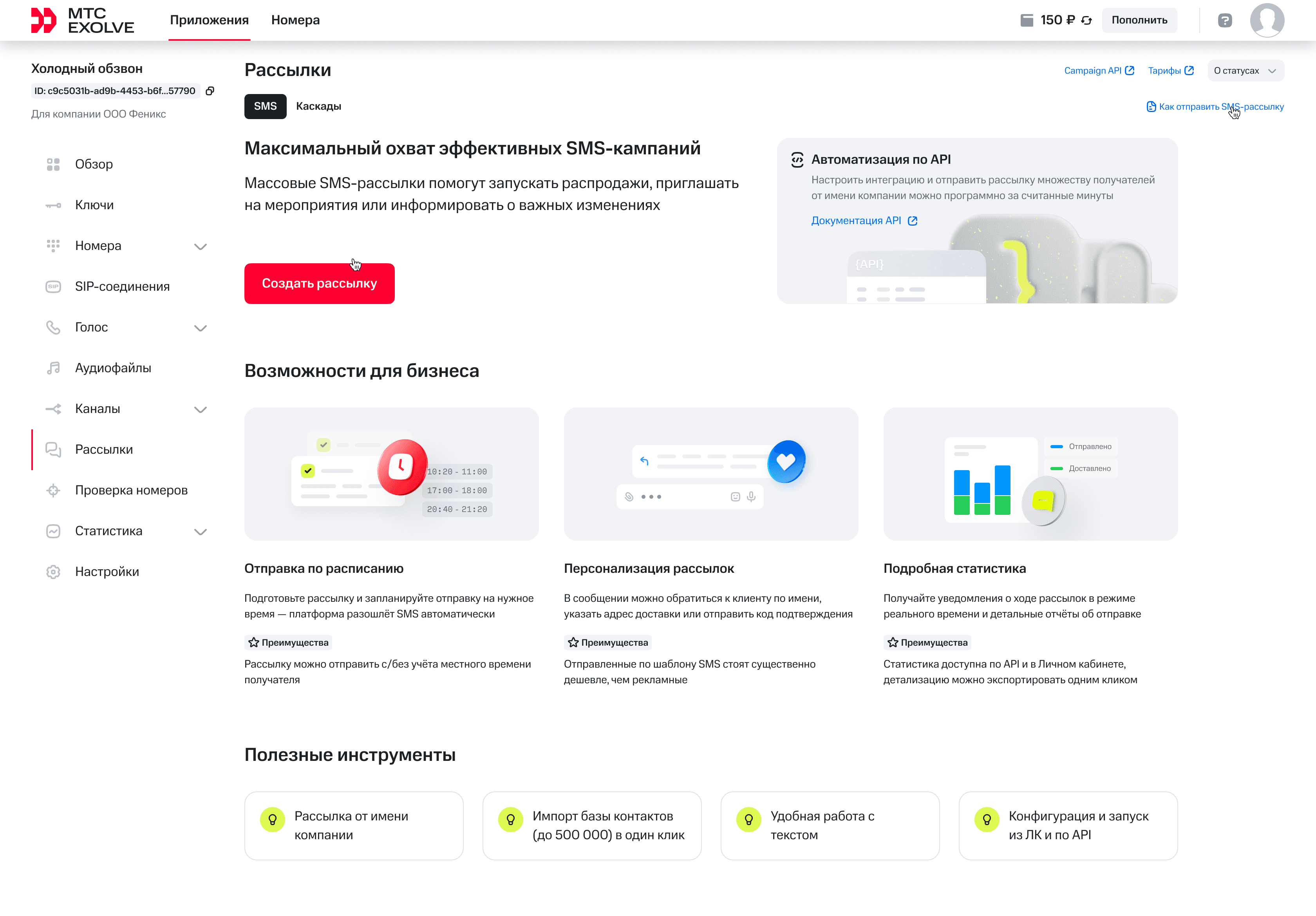This screenshot has height=916, width=1316.
Task: Open the Документация API link
Action: pos(864,221)
